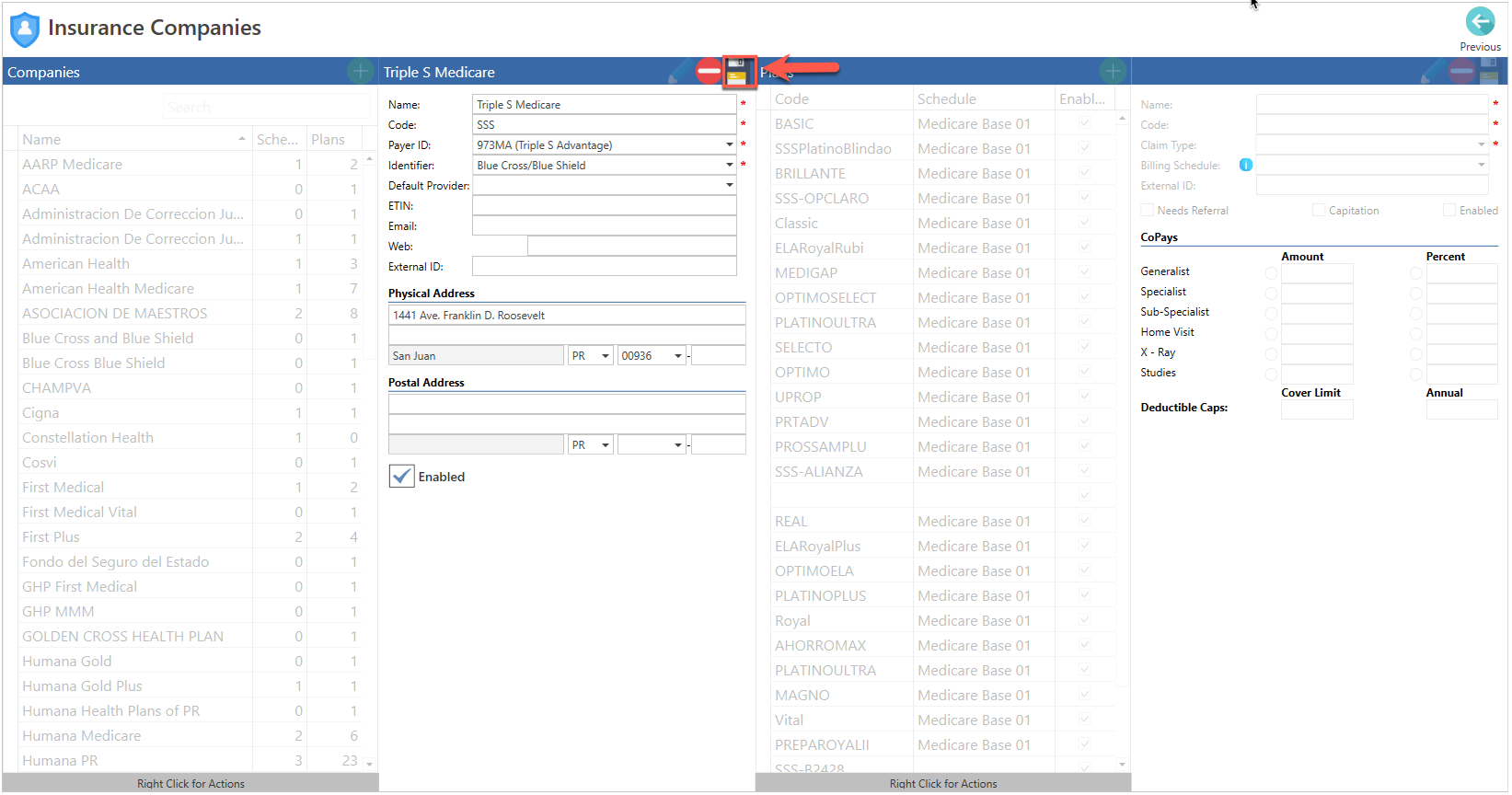Sort plans by Code column header
Screen dimensions: 1512x795
pyautogui.click(x=841, y=98)
